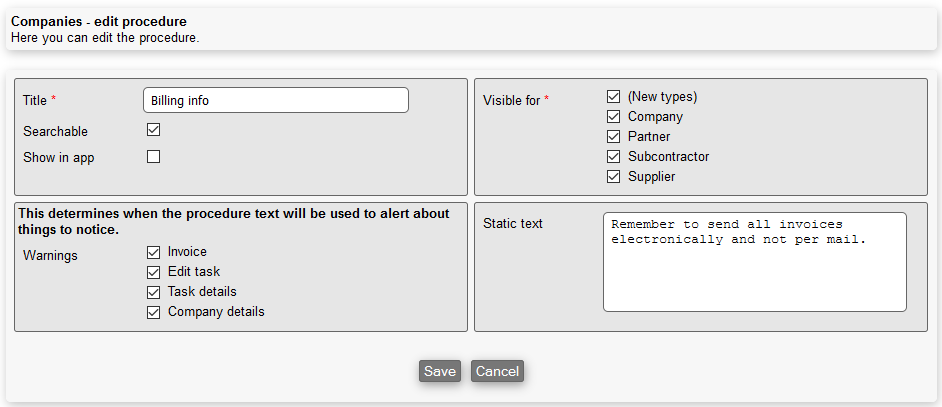
Task: Uncheck the (New types) visibility checkbox
Action: point(614,97)
